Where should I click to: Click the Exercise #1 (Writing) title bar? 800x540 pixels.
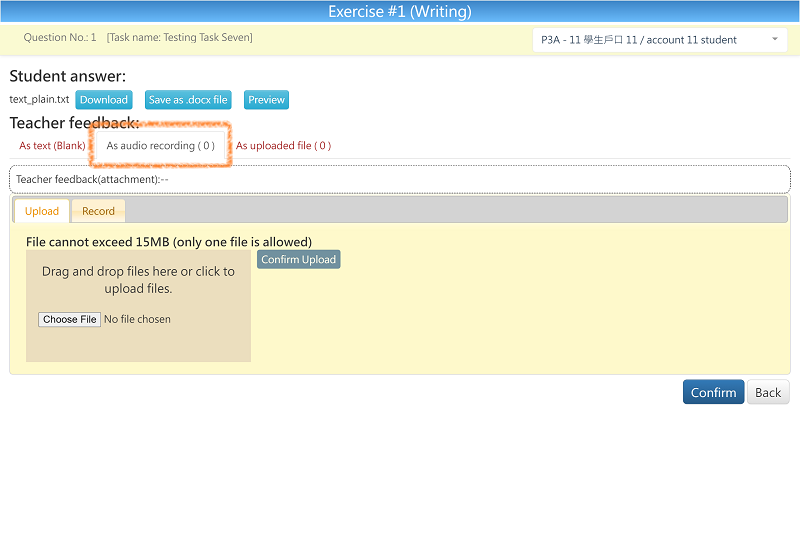(x=400, y=12)
